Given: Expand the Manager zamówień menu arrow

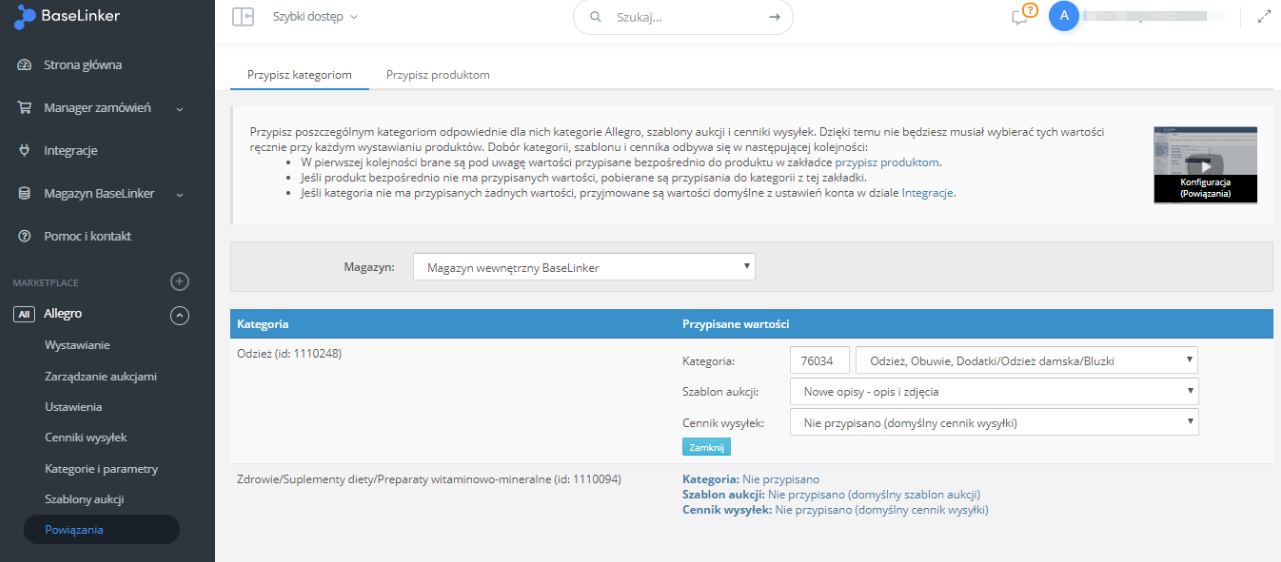Looking at the screenshot, I should coord(180,109).
